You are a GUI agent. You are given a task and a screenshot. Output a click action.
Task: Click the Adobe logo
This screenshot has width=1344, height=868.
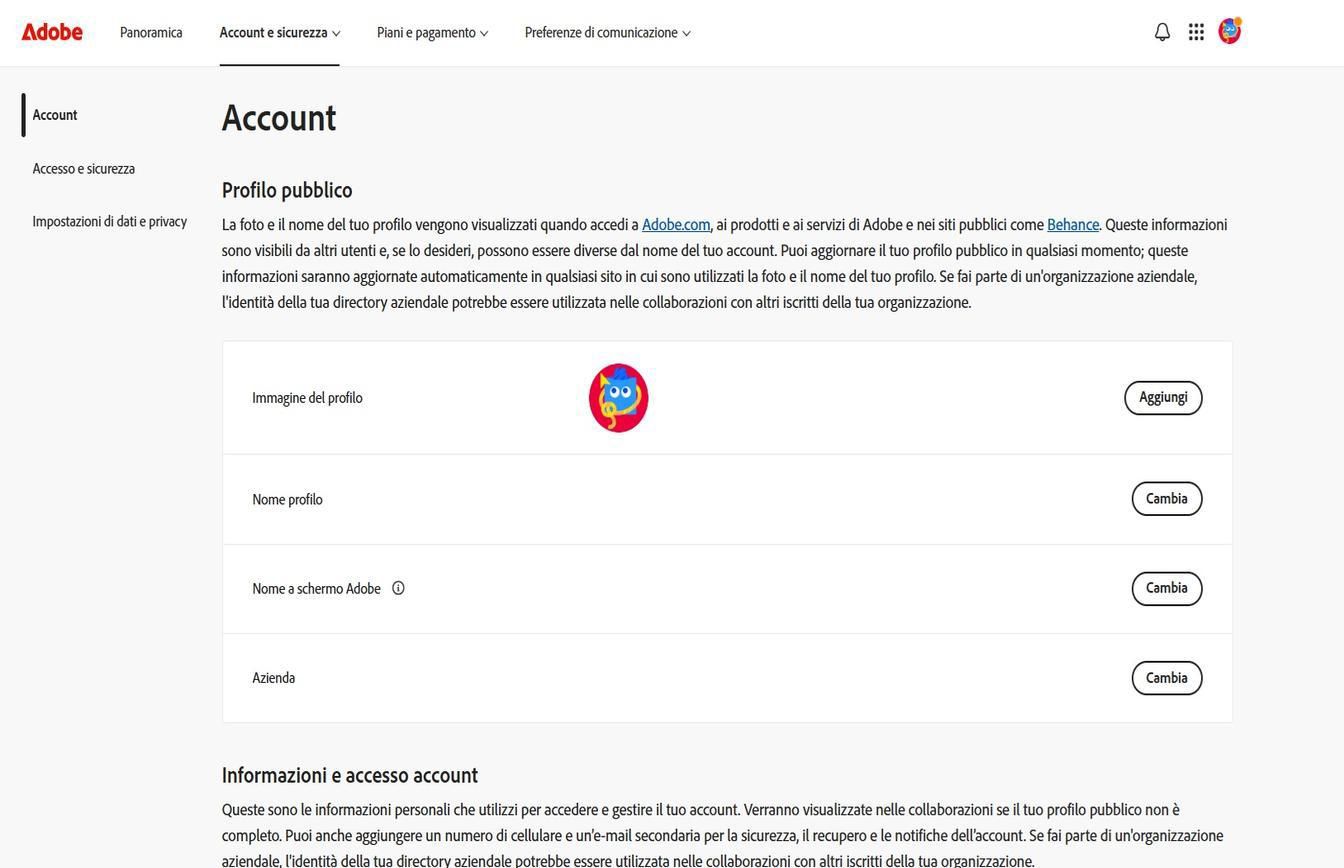point(52,31)
